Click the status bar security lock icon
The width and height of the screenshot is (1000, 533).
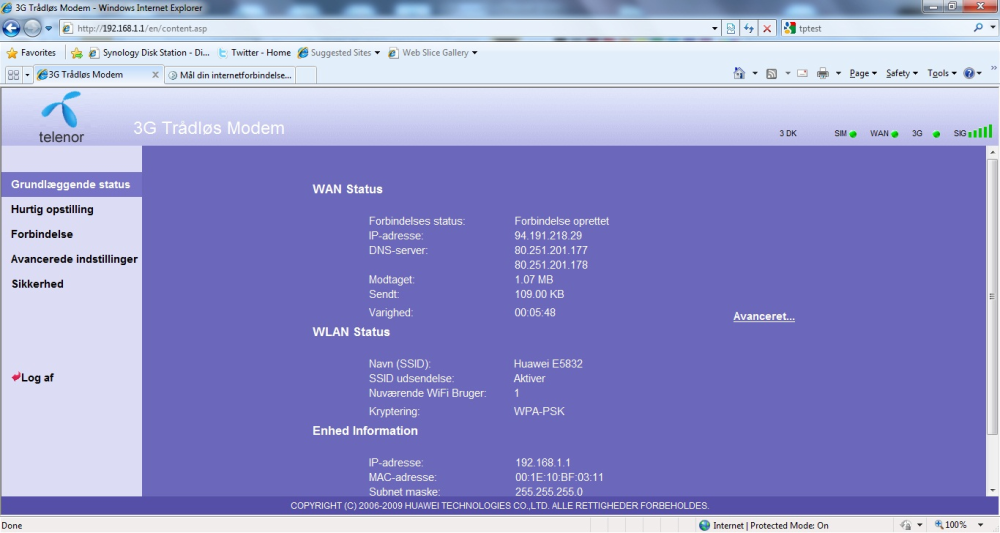(905, 525)
